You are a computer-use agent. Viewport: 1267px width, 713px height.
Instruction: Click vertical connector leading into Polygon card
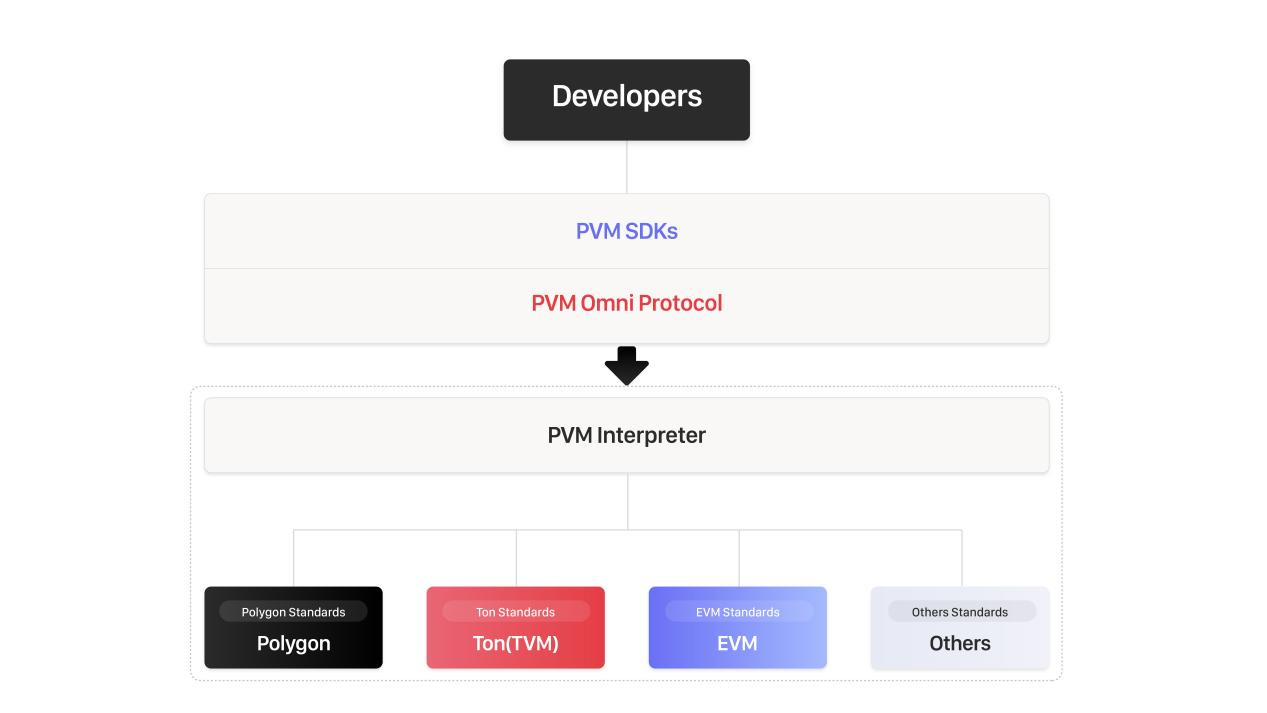(x=294, y=558)
